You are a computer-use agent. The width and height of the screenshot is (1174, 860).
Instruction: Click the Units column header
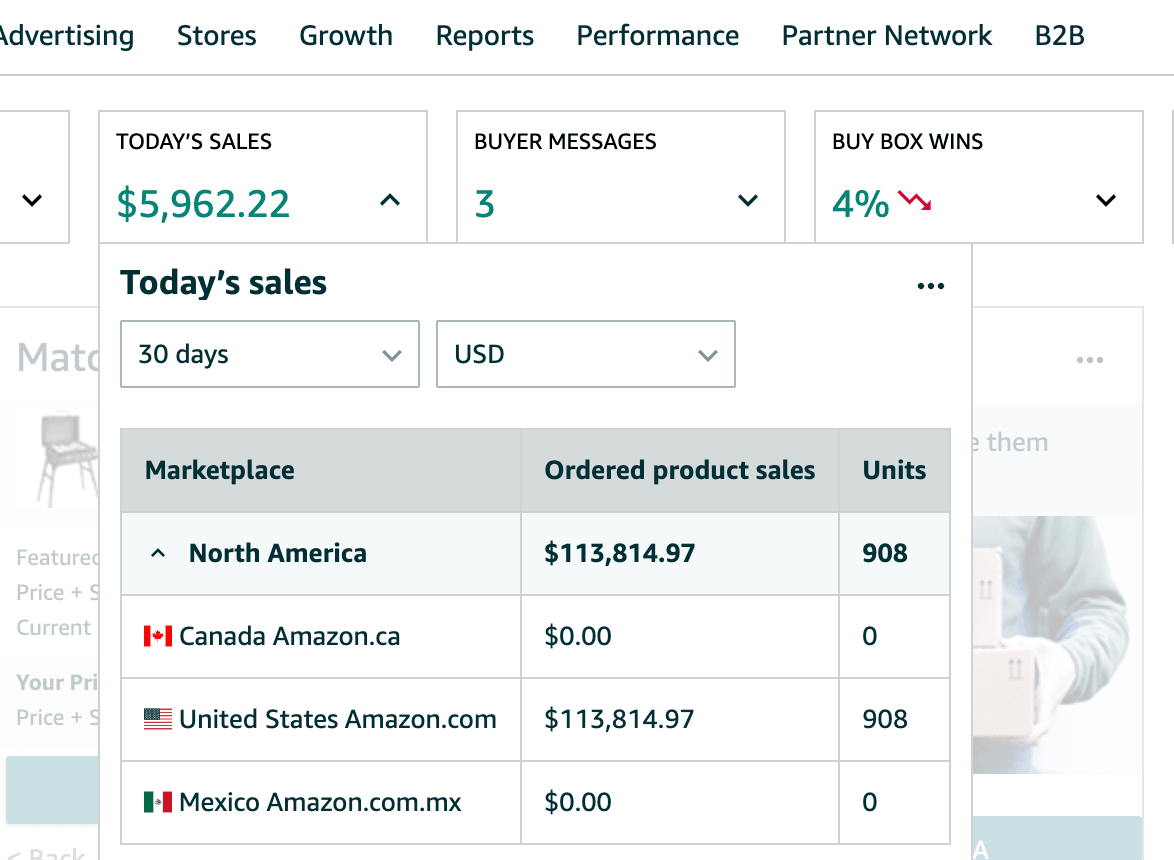(x=894, y=470)
